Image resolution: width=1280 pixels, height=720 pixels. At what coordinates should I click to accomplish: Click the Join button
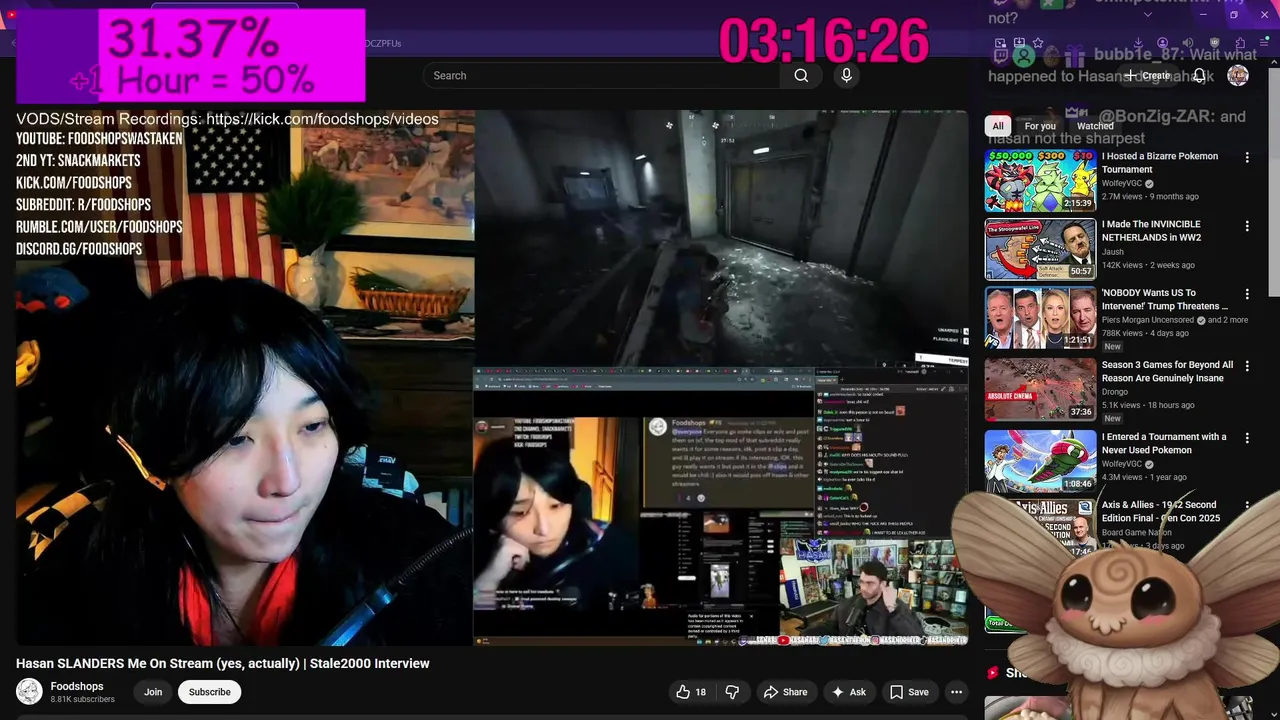point(153,692)
